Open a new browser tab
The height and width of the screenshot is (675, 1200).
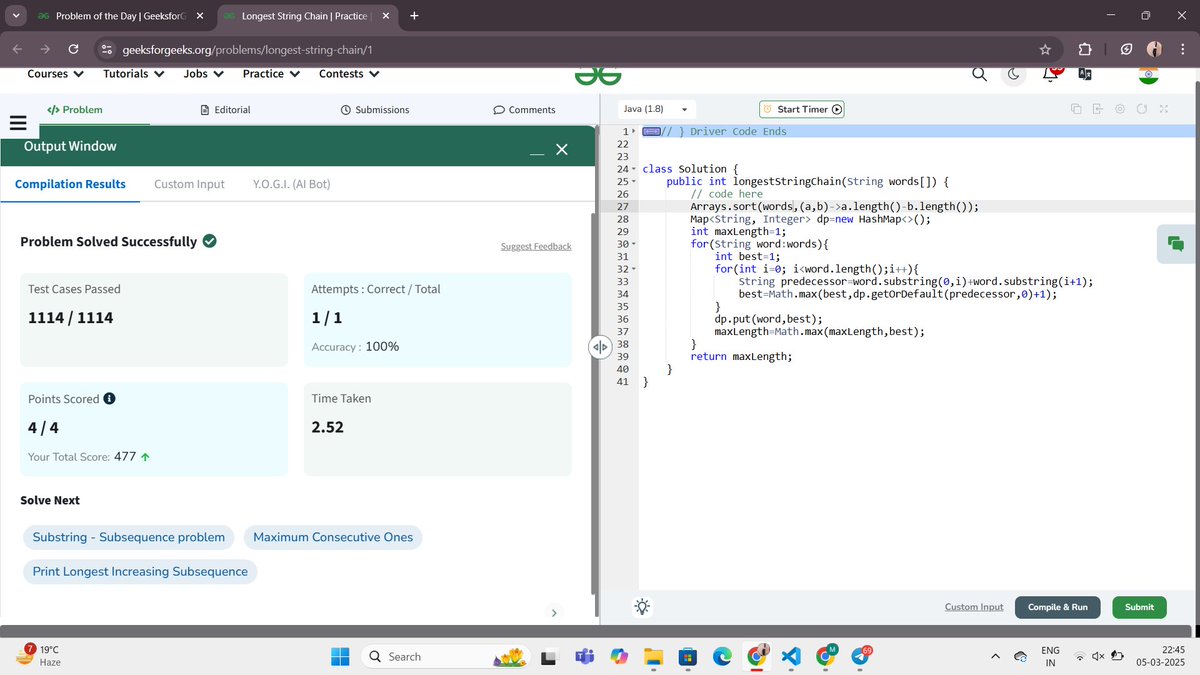(415, 15)
